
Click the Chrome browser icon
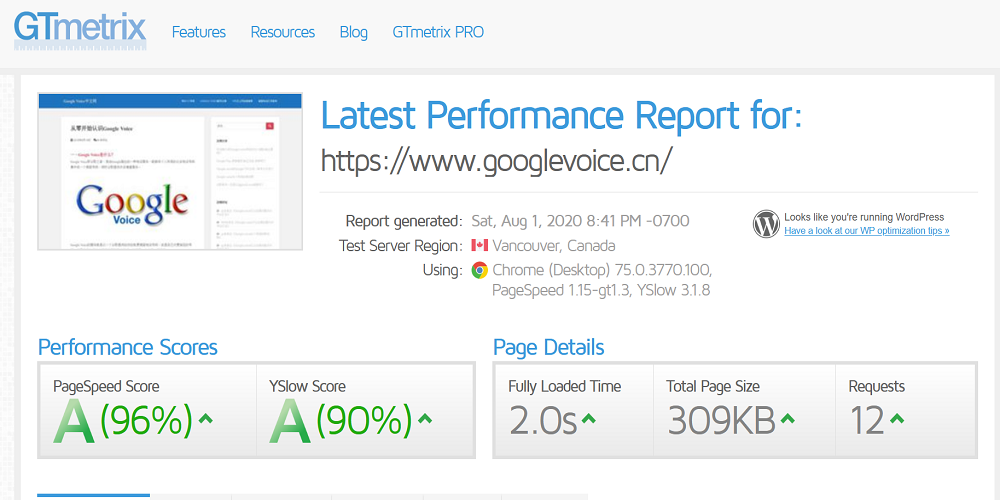pos(479,270)
